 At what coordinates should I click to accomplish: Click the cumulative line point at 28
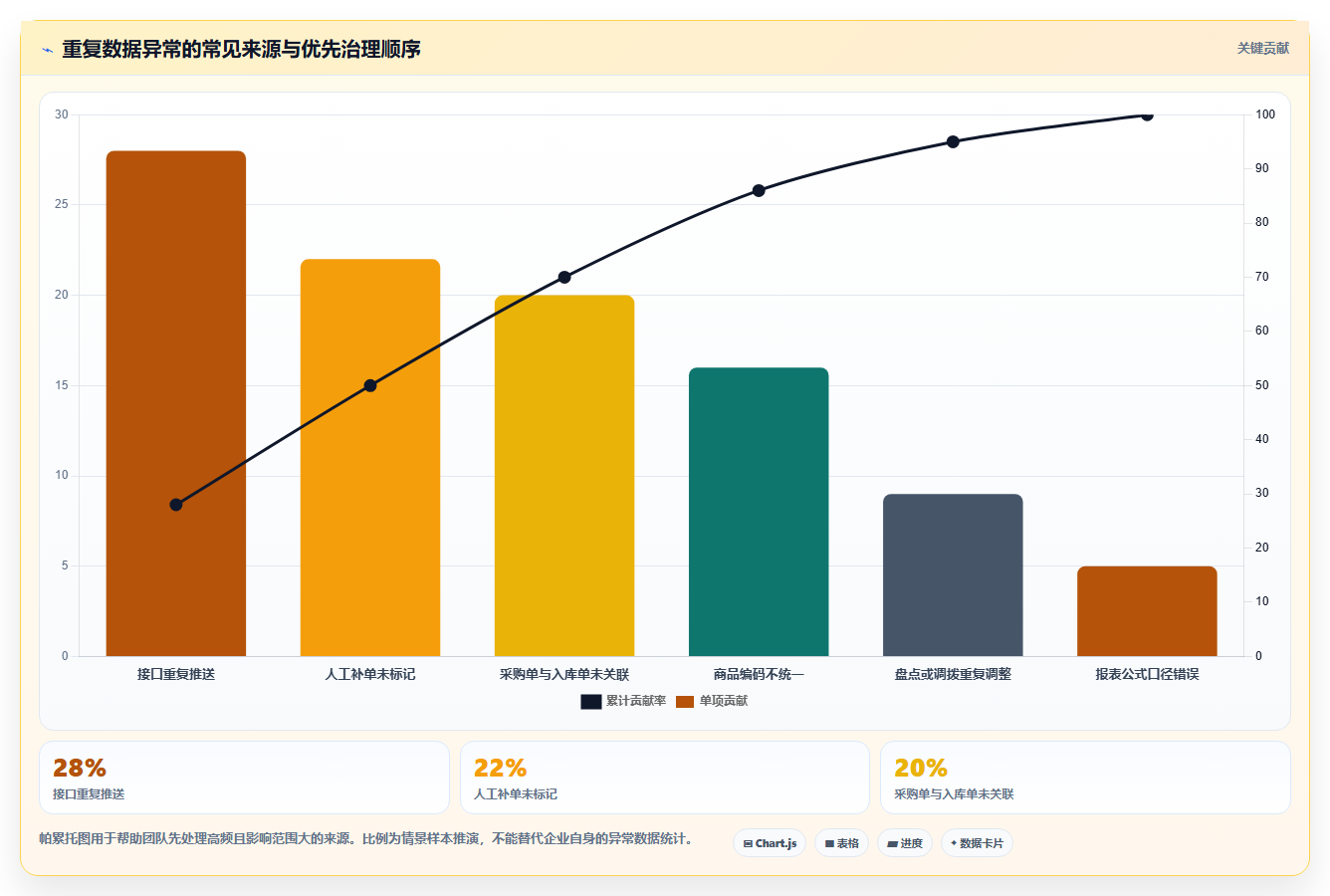176,505
